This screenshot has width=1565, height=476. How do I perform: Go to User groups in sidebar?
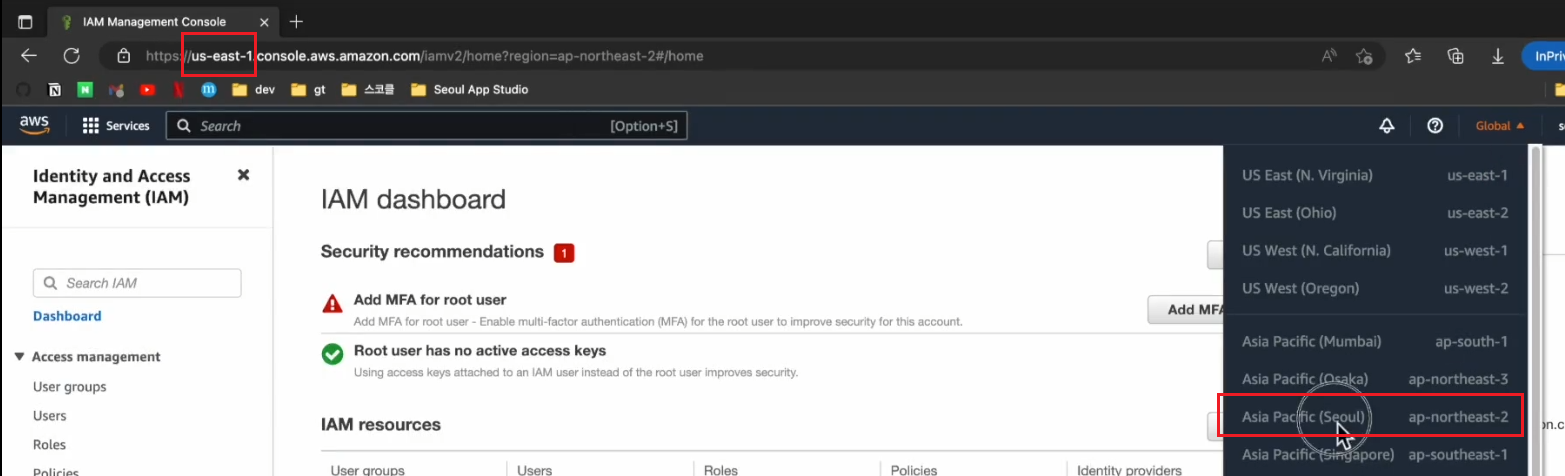pyautogui.click(x=69, y=387)
